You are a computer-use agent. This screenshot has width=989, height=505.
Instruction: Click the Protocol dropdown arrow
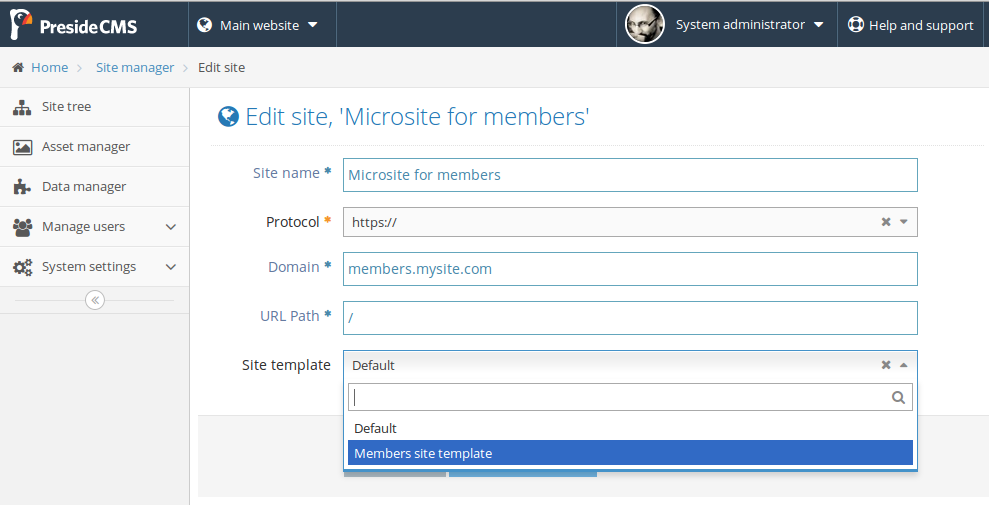click(903, 222)
